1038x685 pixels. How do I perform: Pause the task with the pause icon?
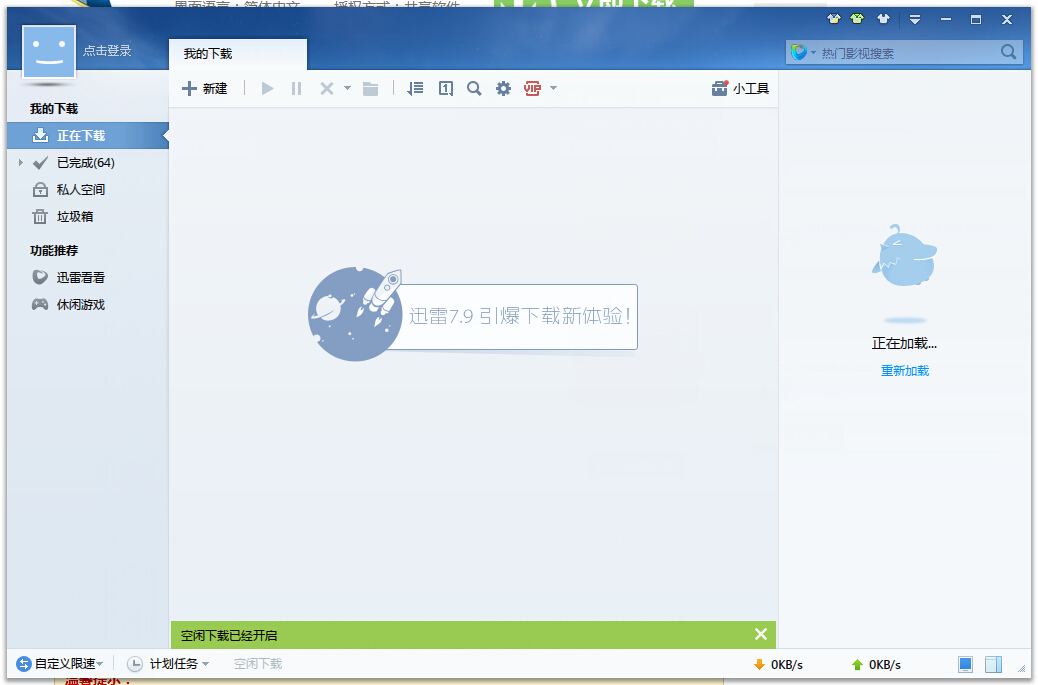point(296,89)
